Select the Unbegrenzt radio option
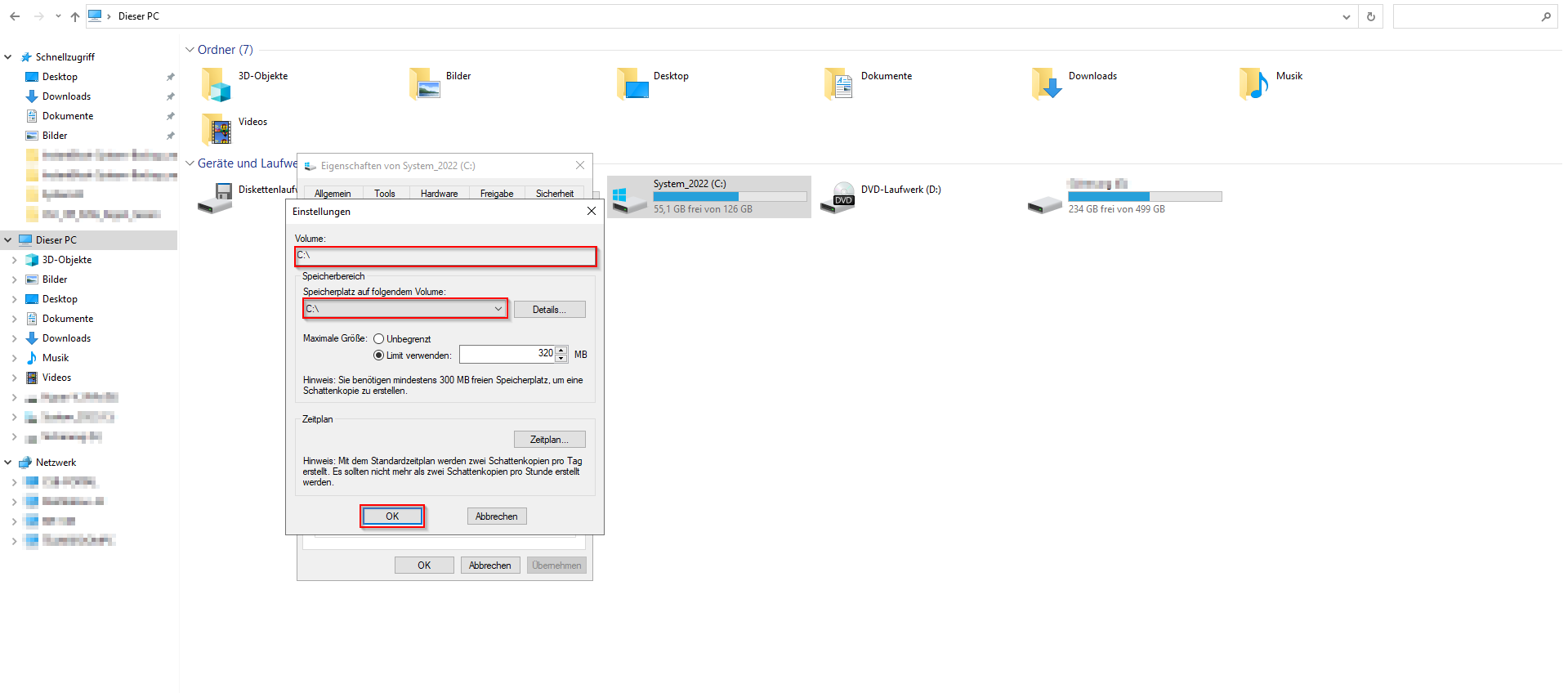 point(379,339)
